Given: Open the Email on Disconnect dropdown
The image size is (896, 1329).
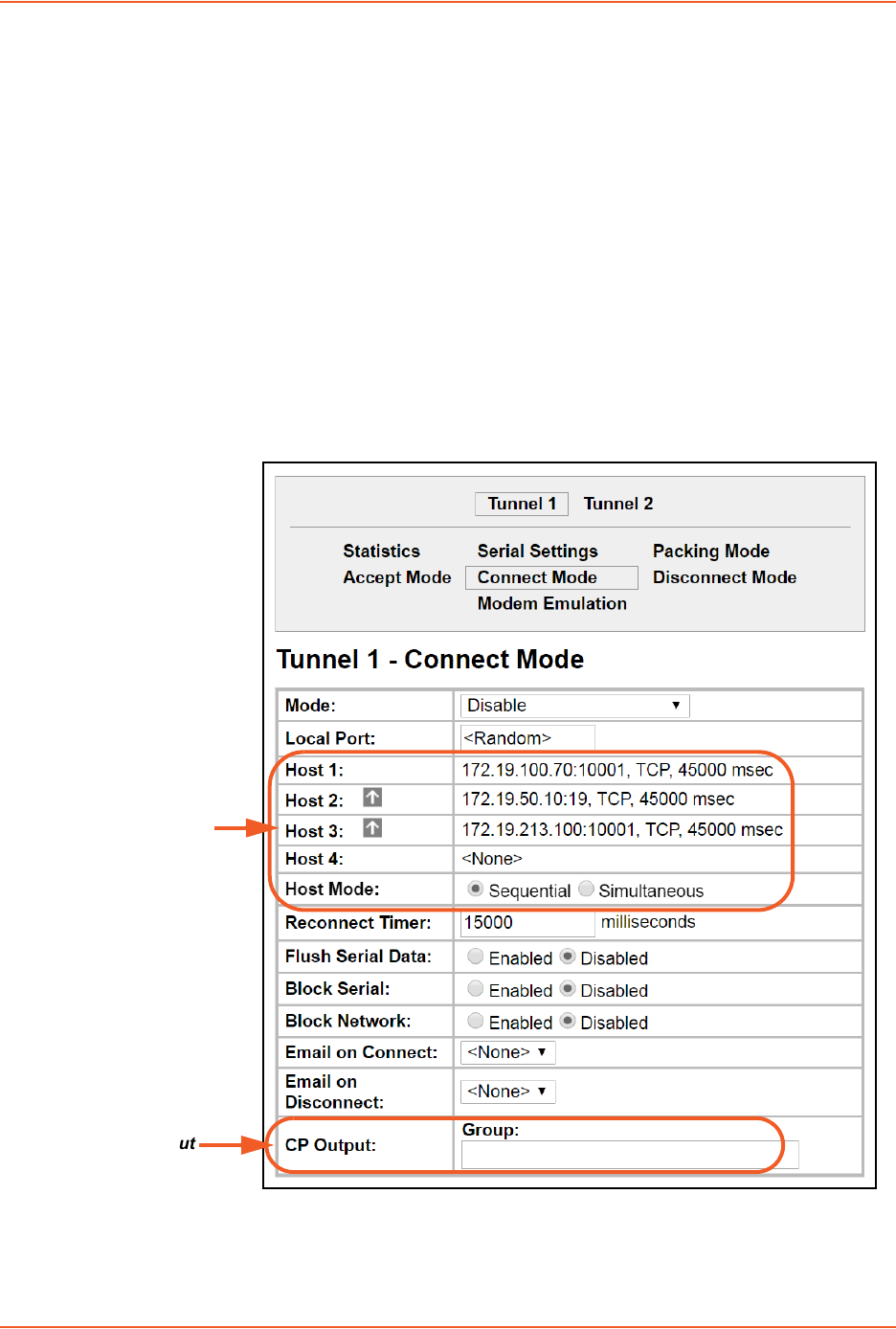Looking at the screenshot, I should pyautogui.click(x=507, y=1092).
